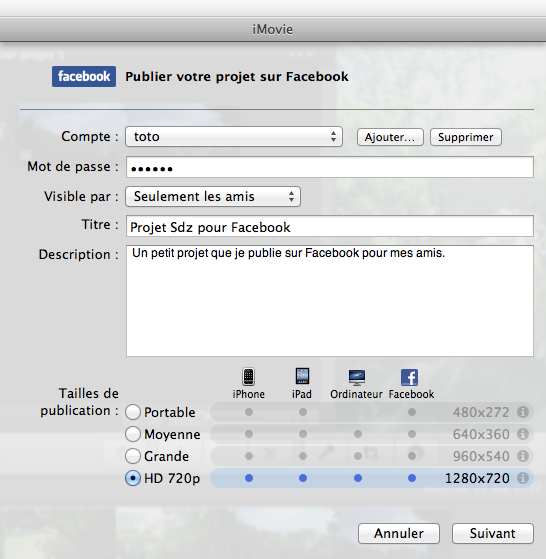Click the Tailles de publication label
The image size is (546, 559).
pos(79,402)
